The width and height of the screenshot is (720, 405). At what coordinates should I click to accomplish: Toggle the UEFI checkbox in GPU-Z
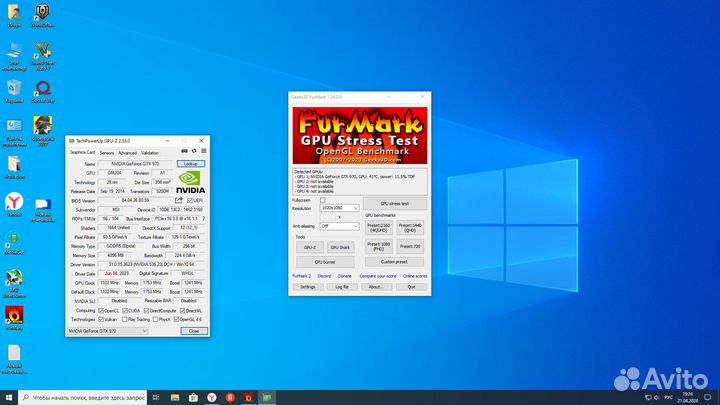pyautogui.click(x=191, y=200)
